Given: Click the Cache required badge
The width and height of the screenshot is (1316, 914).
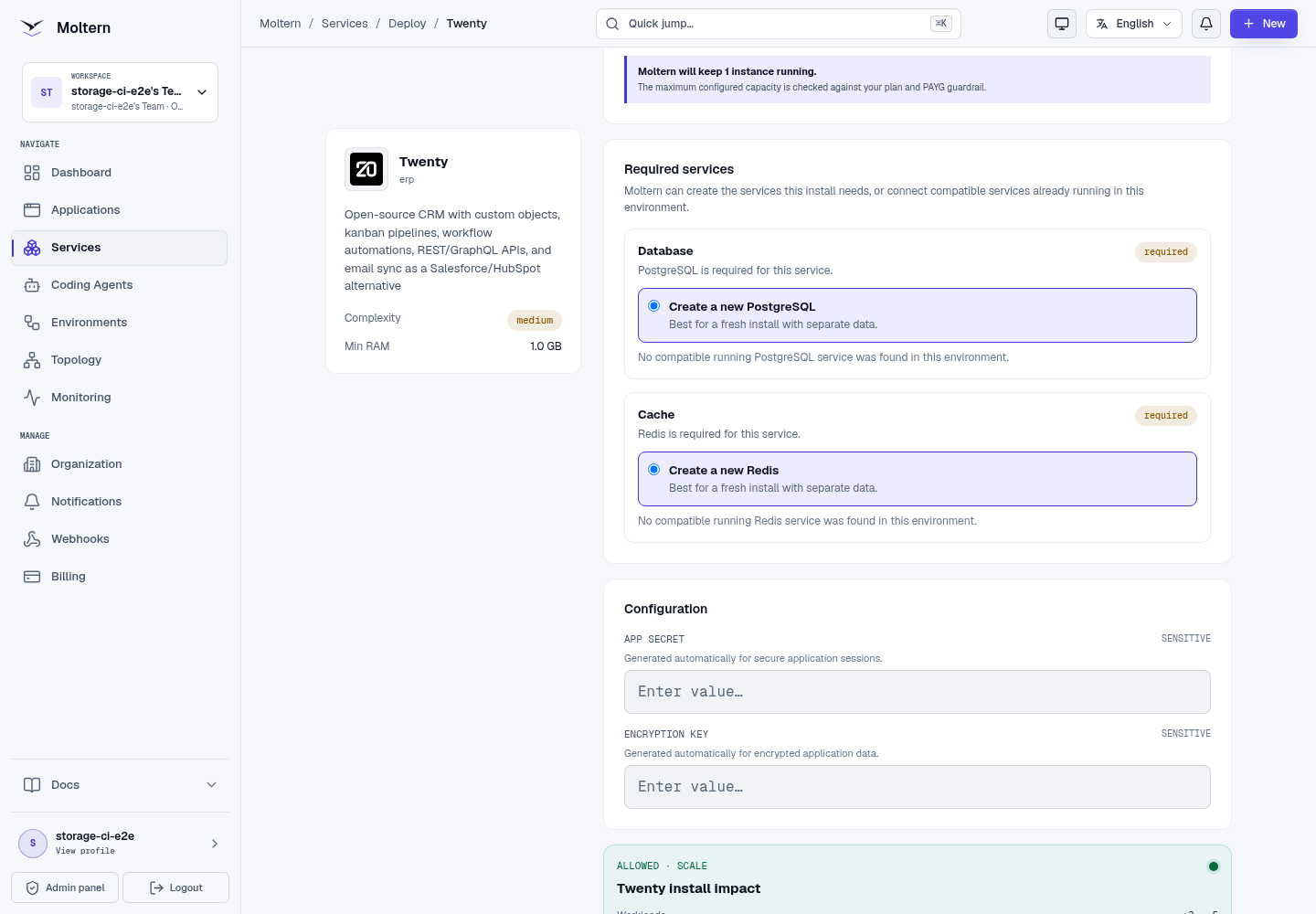Looking at the screenshot, I should coord(1166,416).
